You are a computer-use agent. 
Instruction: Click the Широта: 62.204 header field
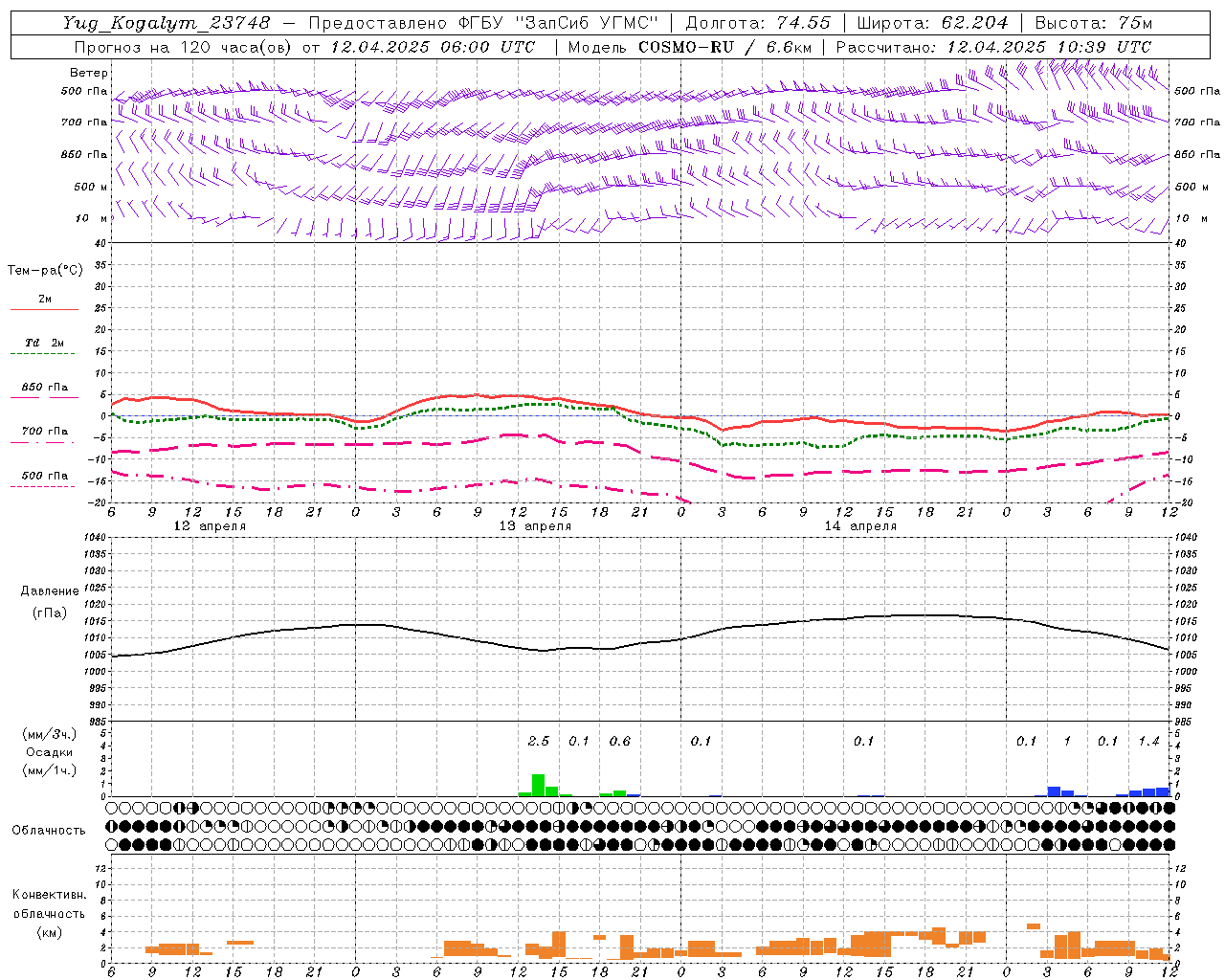point(932,23)
